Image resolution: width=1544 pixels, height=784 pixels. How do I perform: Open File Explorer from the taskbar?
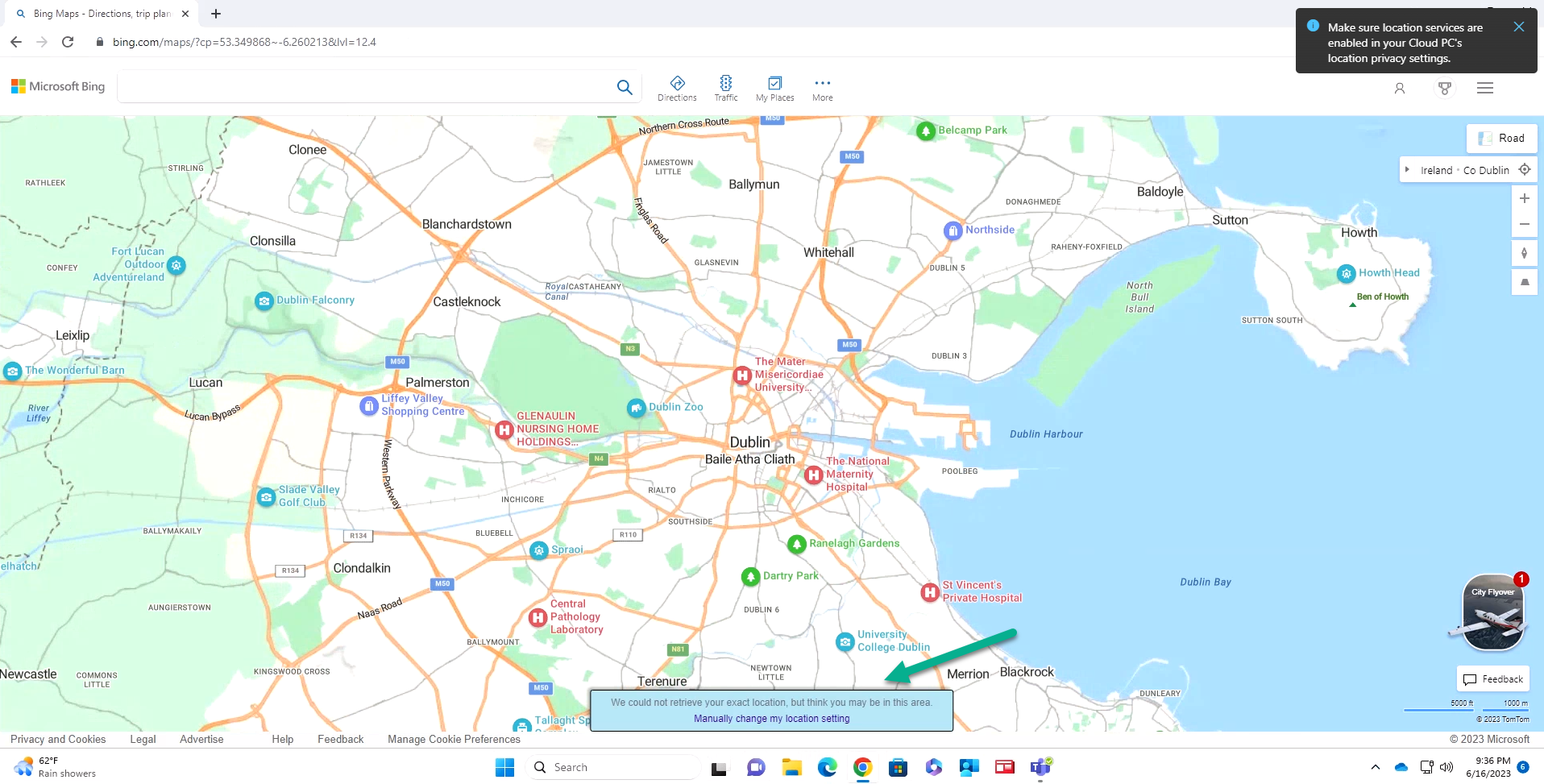pyautogui.click(x=791, y=767)
